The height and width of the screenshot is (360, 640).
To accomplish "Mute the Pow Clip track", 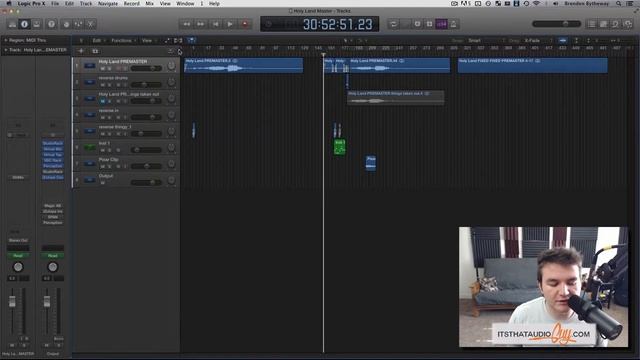I will 102,167.
